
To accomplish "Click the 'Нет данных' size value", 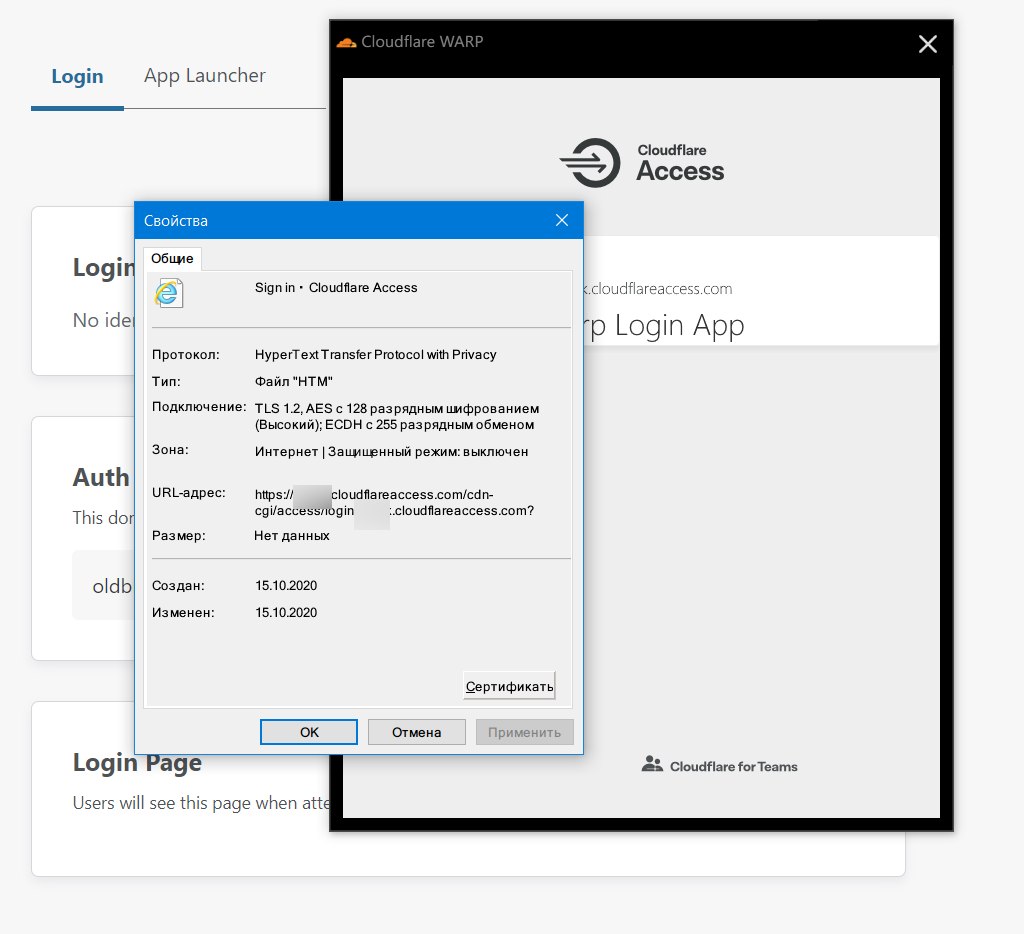I will [x=292, y=536].
